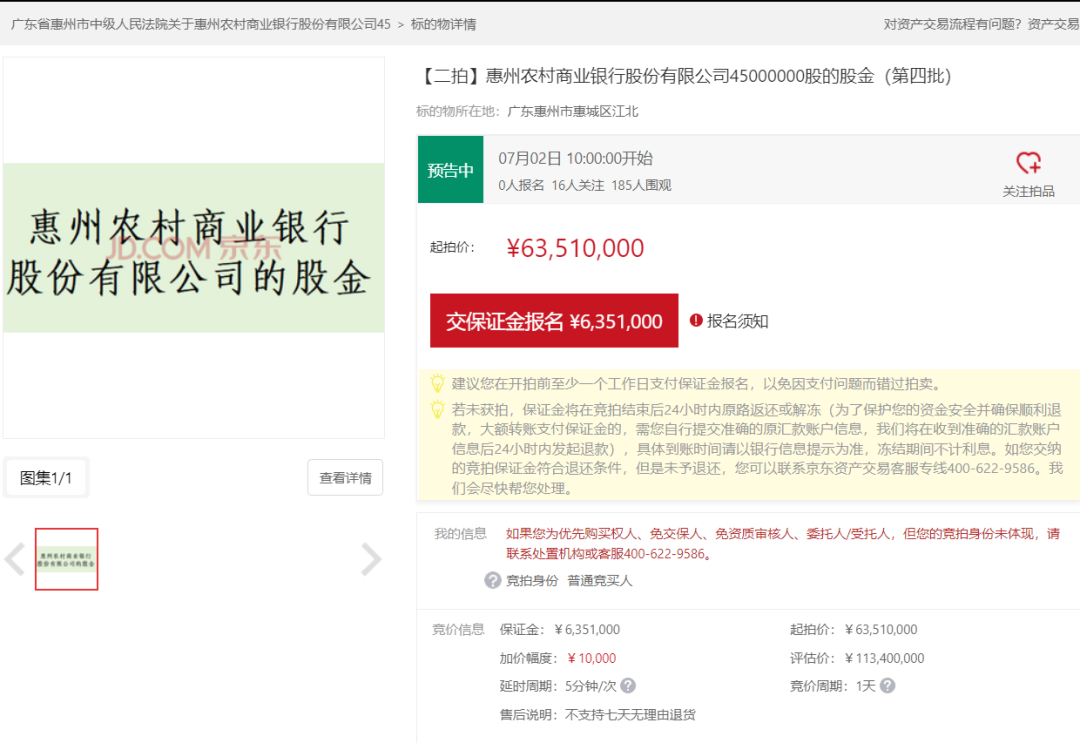This screenshot has width=1080, height=743.
Task: Select the small bank share thumbnail
Action: click(67, 559)
